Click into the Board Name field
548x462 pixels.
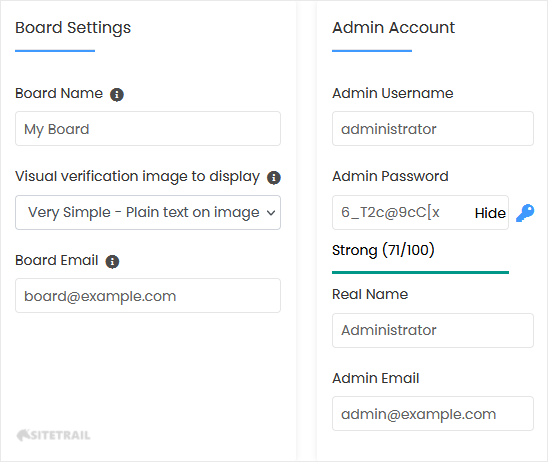pos(148,129)
